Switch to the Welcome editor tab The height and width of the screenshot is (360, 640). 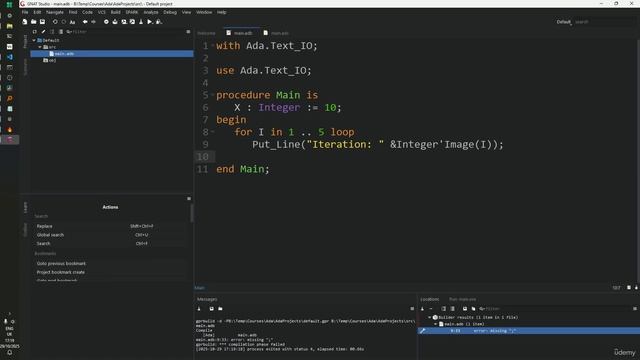pyautogui.click(x=207, y=33)
